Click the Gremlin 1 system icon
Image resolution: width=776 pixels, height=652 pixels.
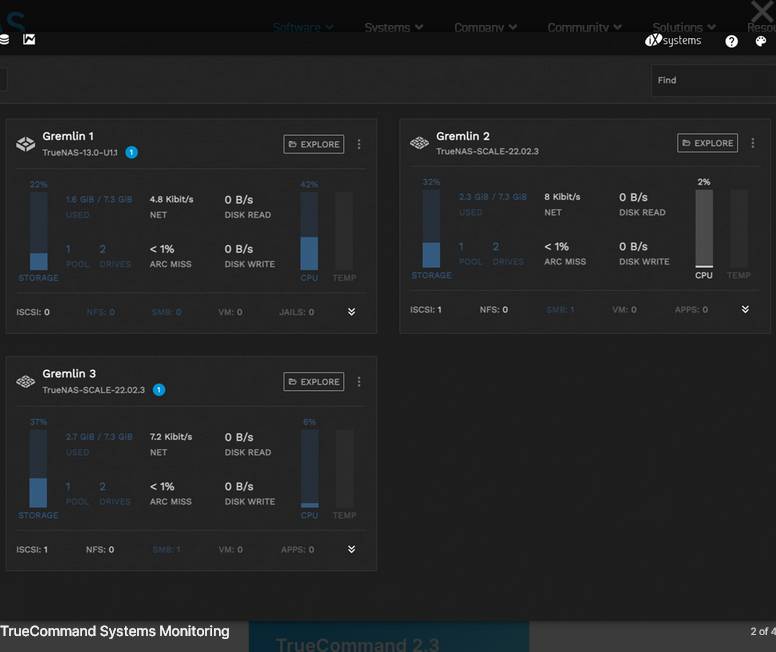pyautogui.click(x=26, y=144)
